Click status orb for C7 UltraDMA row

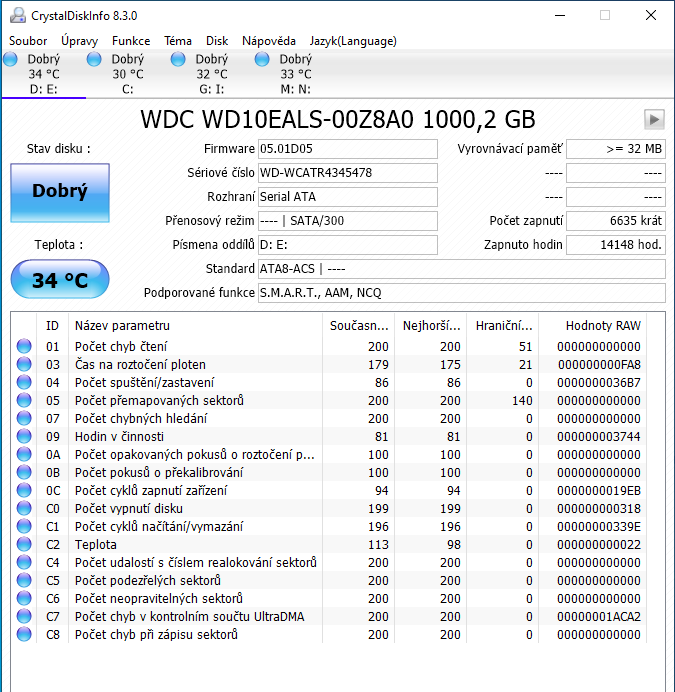point(24,616)
